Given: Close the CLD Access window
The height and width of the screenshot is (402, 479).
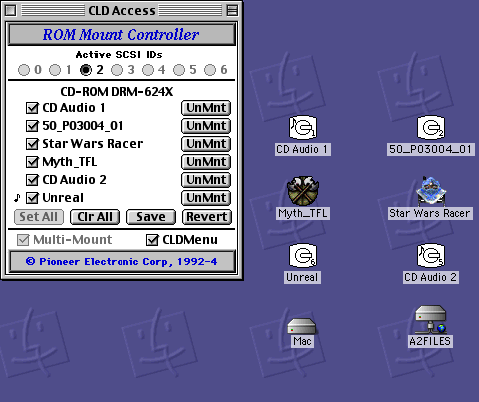Looking at the screenshot, I should (x=10, y=10).
